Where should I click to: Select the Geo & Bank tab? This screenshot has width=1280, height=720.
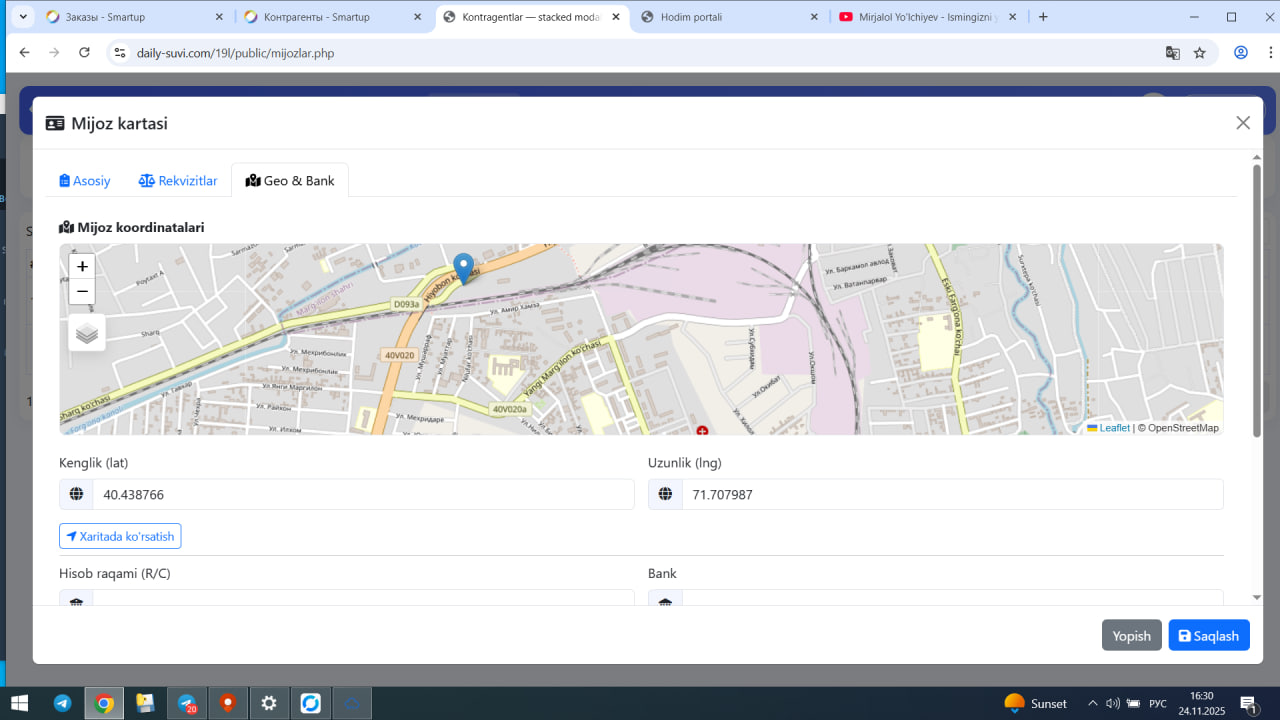[x=290, y=181]
